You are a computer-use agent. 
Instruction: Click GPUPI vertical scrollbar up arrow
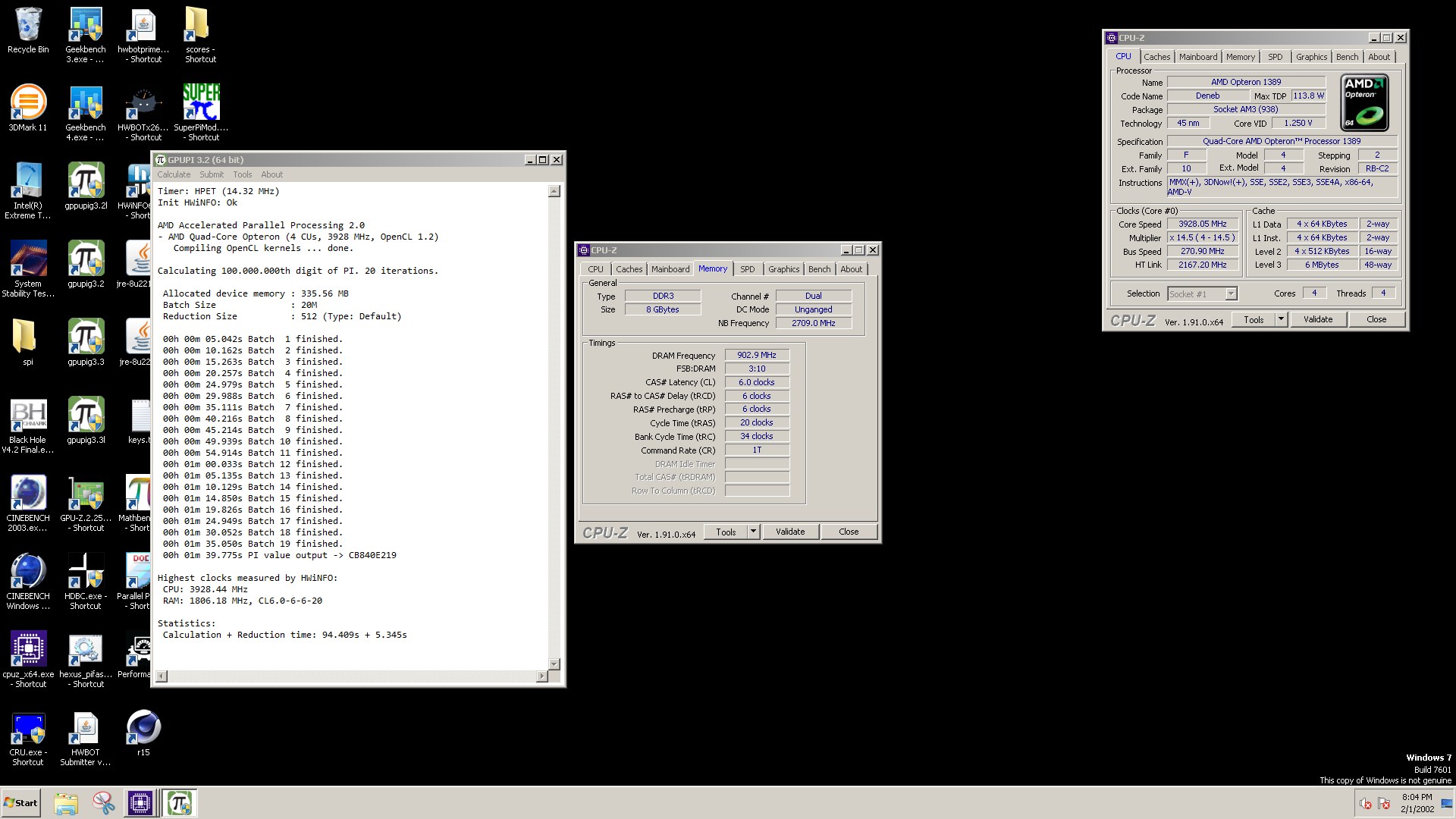click(554, 191)
